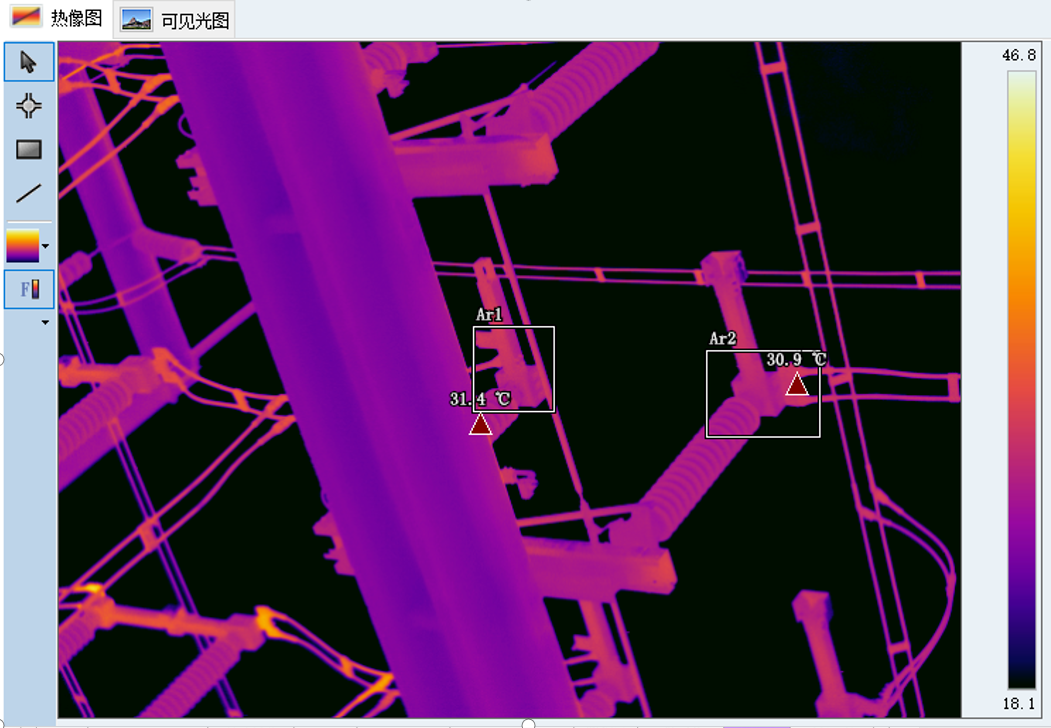Click the 46.8 maximum scale value
The width and height of the screenshot is (1051, 728).
click(1019, 55)
